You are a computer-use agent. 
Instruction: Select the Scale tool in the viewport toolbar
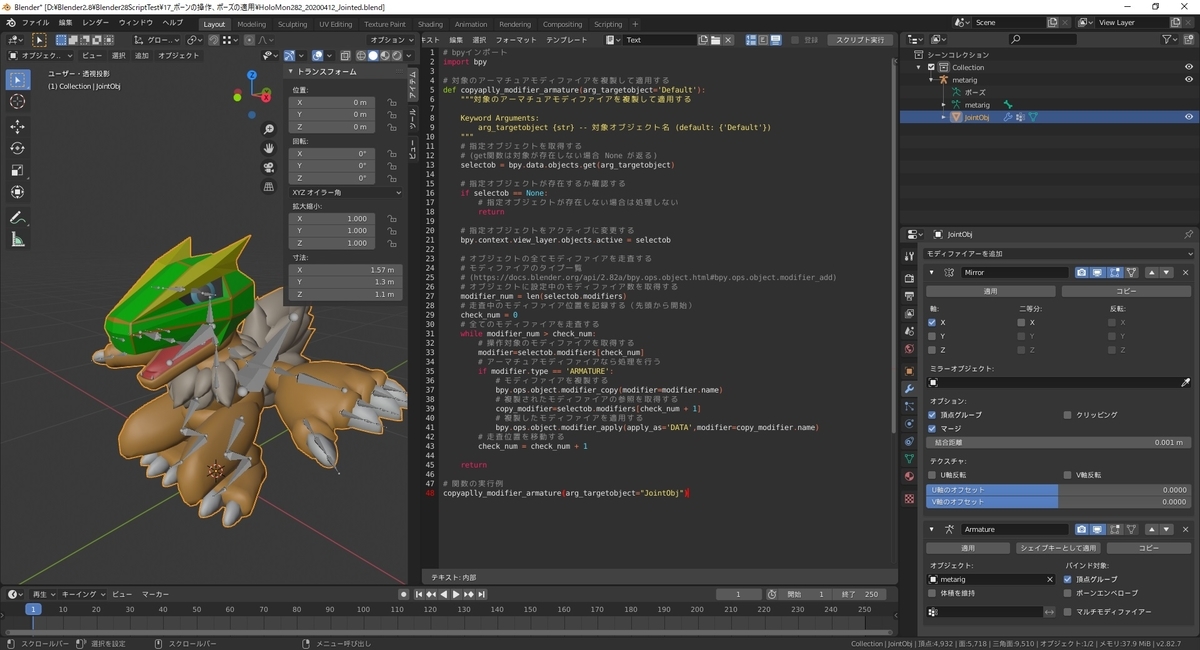pos(18,170)
